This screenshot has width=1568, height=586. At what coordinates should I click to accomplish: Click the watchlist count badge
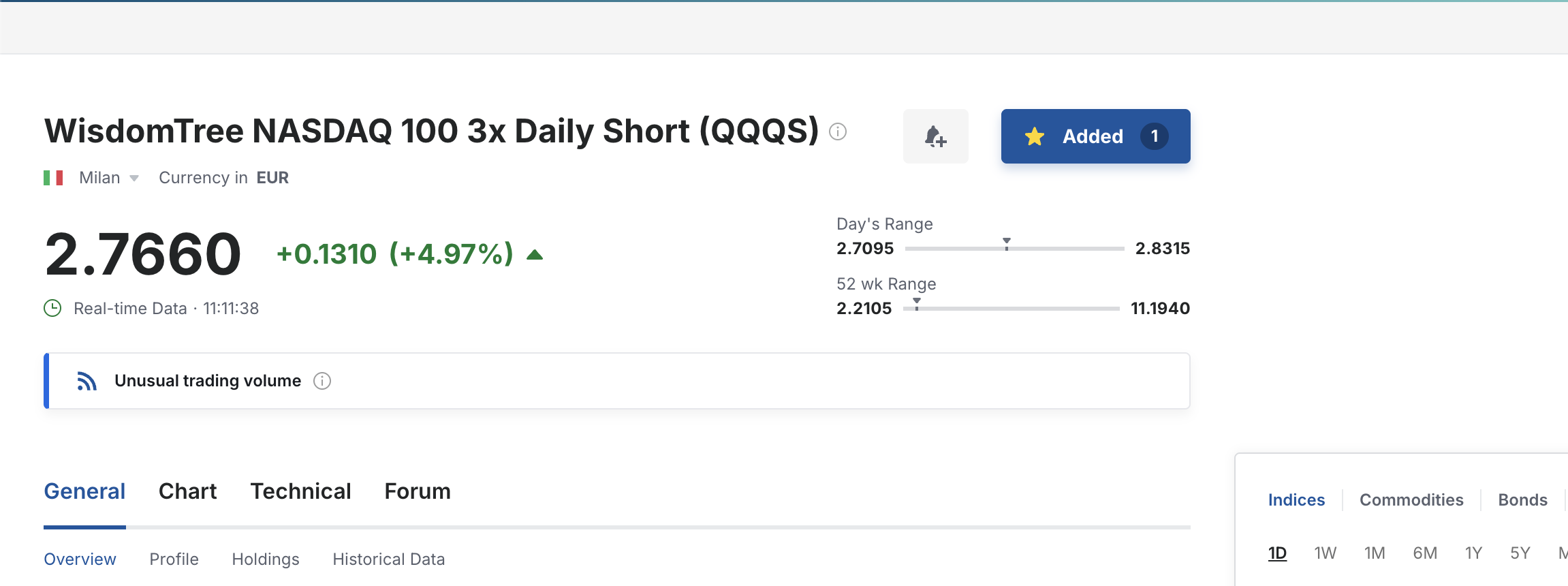pos(1155,136)
